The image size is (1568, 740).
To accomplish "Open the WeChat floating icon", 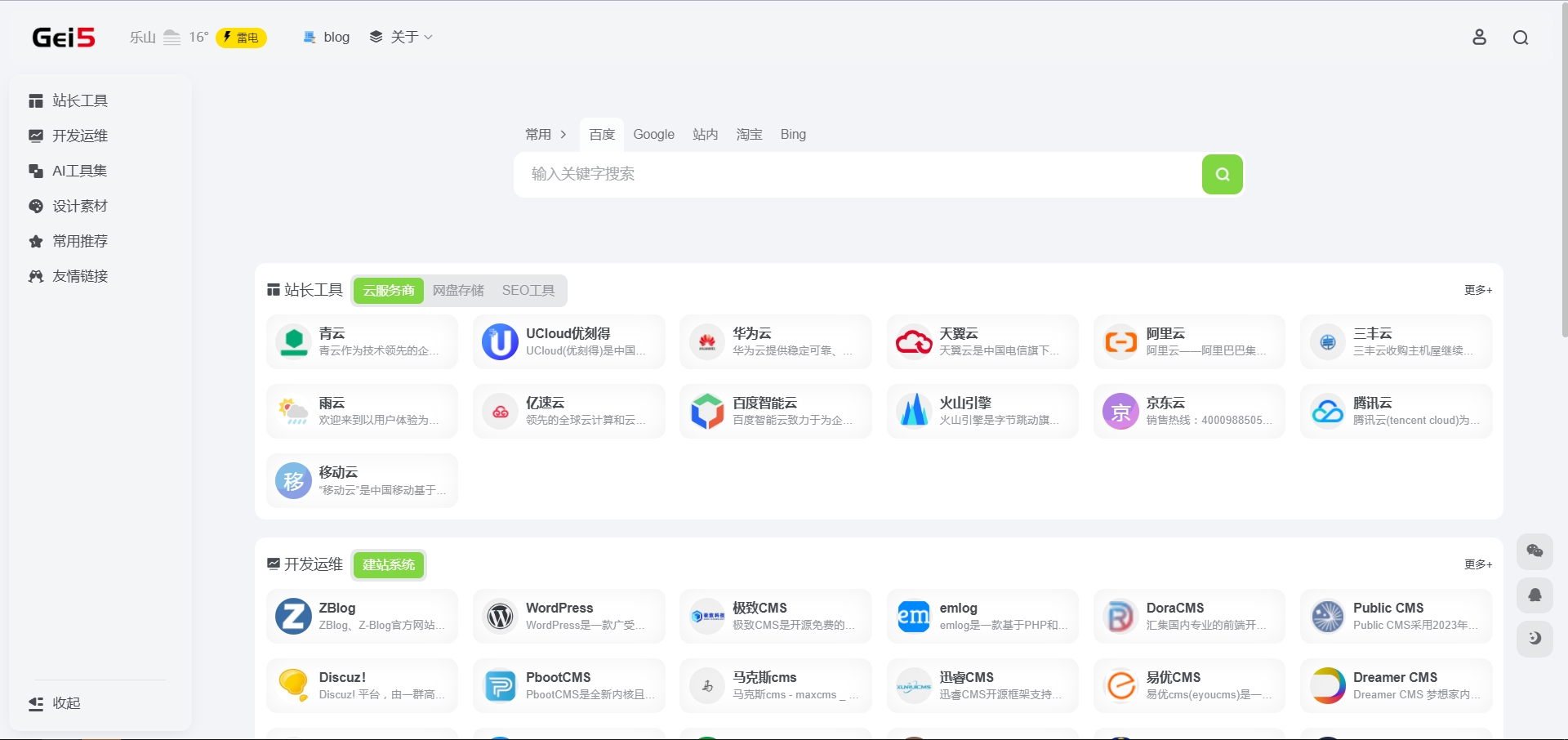I will coord(1535,551).
